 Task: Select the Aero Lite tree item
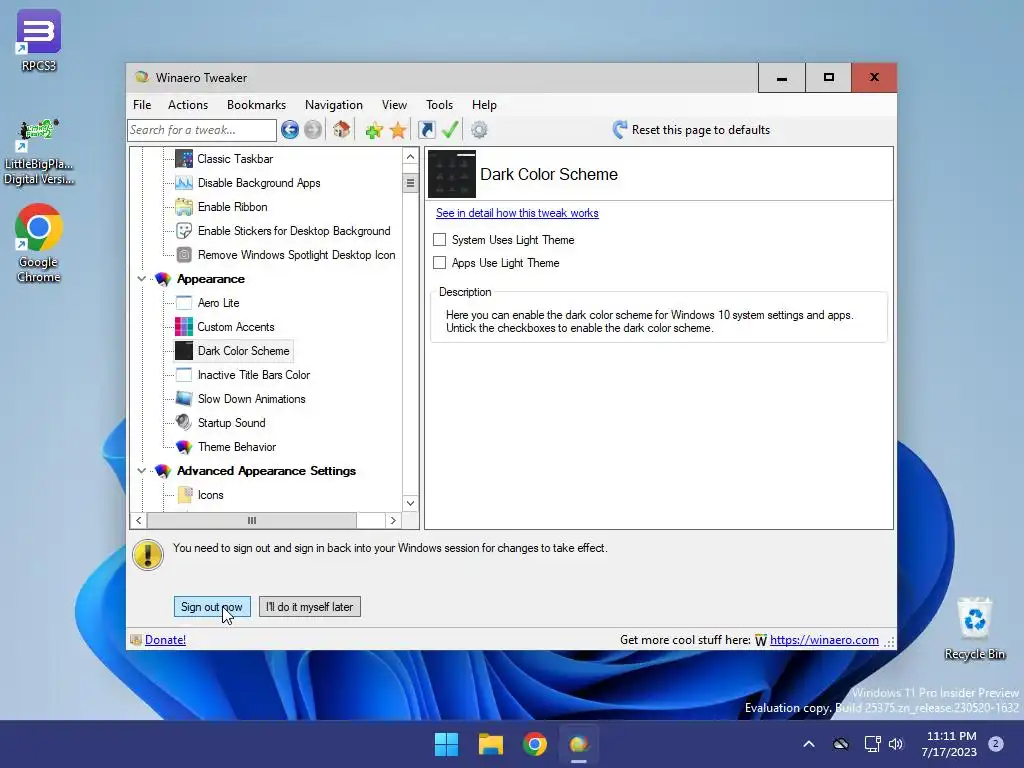[219, 303]
